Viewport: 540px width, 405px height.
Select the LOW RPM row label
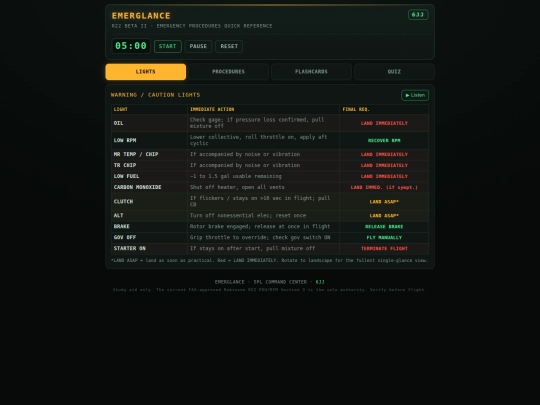tap(125, 140)
